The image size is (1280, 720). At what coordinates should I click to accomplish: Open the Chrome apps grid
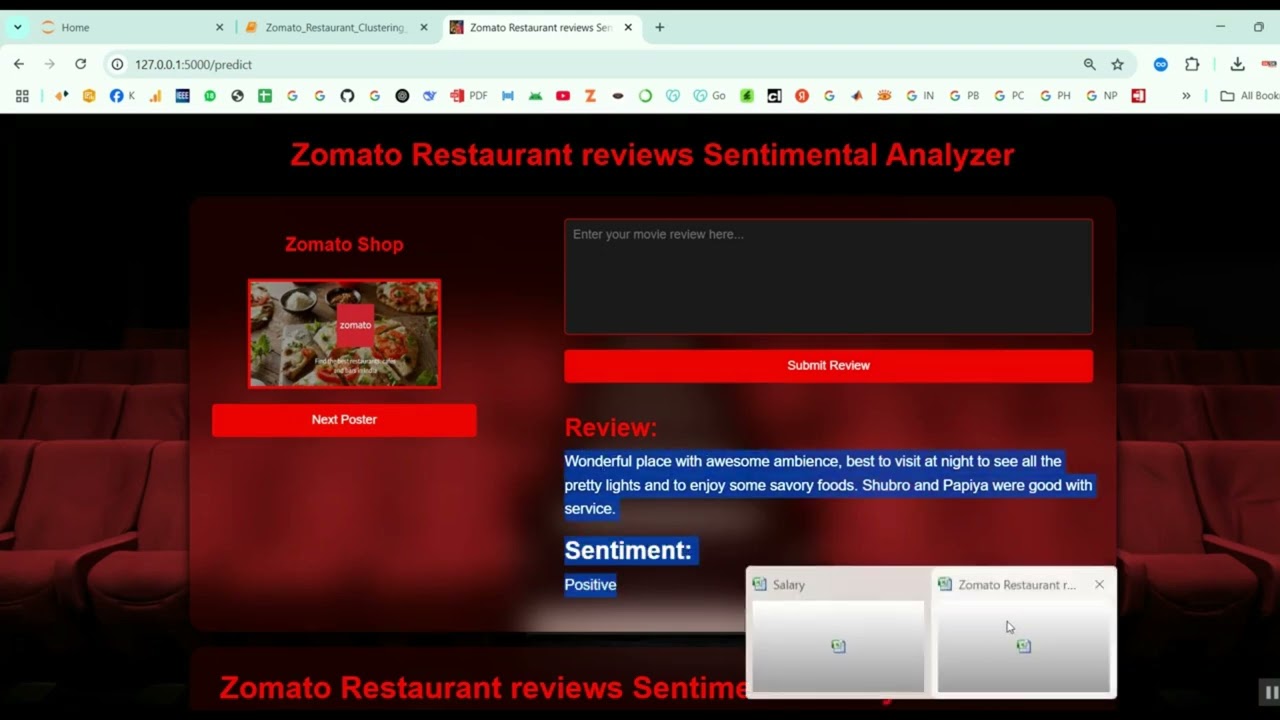[x=22, y=96]
